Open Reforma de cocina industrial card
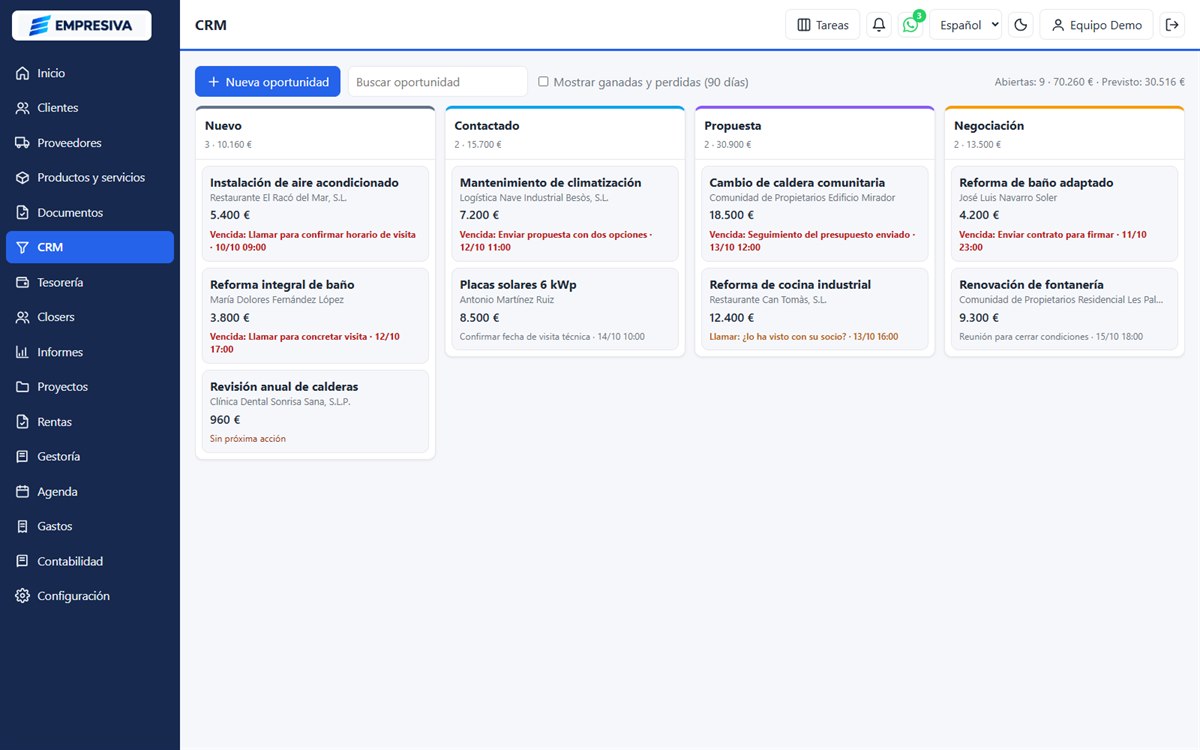Image resolution: width=1200 pixels, height=750 pixels. pyautogui.click(x=815, y=309)
